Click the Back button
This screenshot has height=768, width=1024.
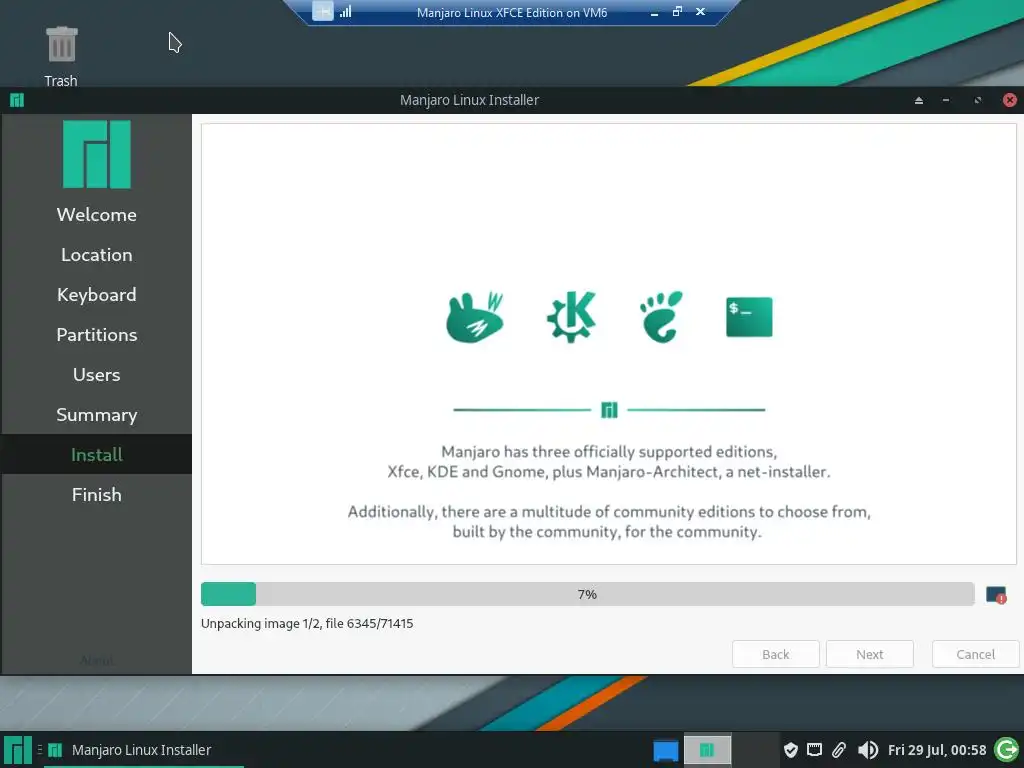776,654
